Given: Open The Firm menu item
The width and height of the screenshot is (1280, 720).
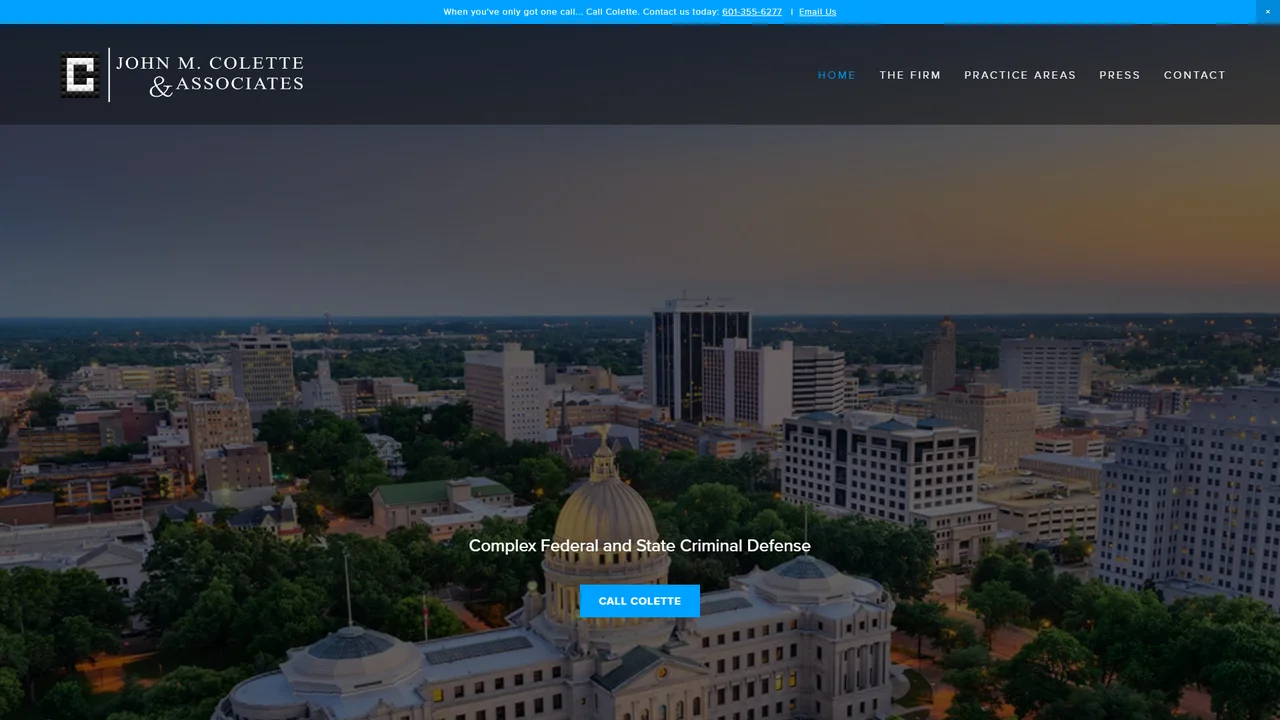Looking at the screenshot, I should tap(910, 75).
